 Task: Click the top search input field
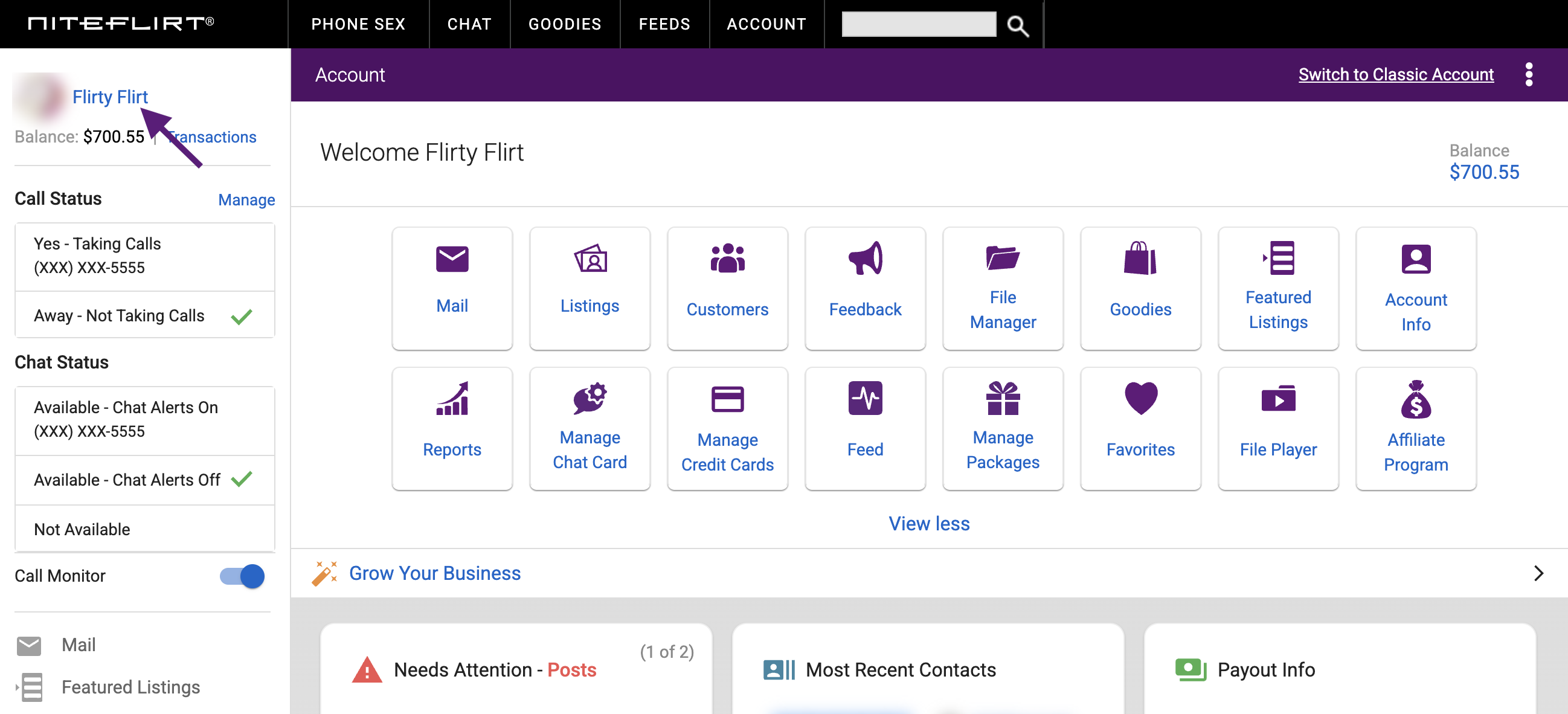919,24
